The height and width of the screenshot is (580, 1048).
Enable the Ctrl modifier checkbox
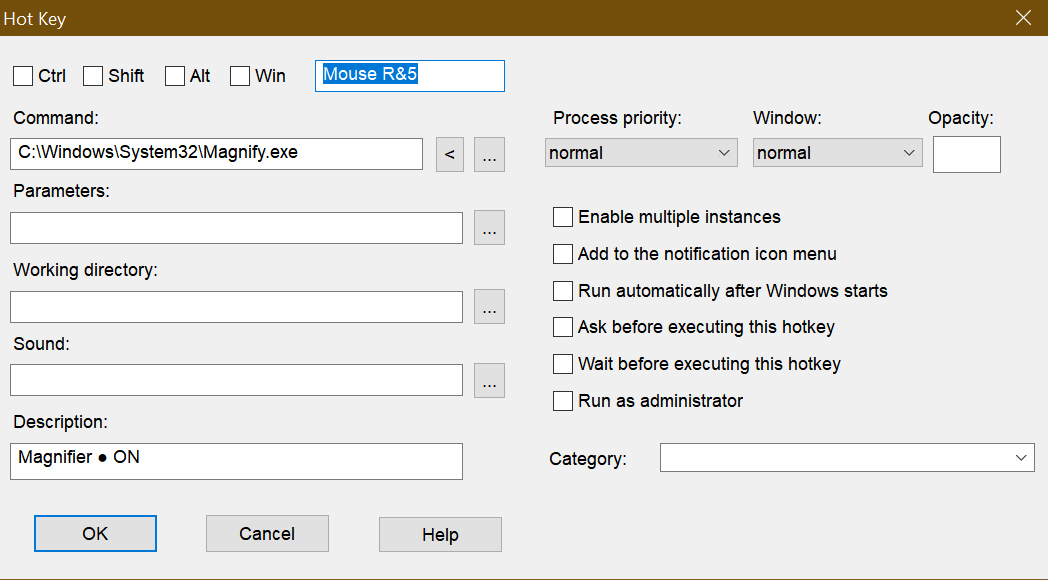pos(23,76)
